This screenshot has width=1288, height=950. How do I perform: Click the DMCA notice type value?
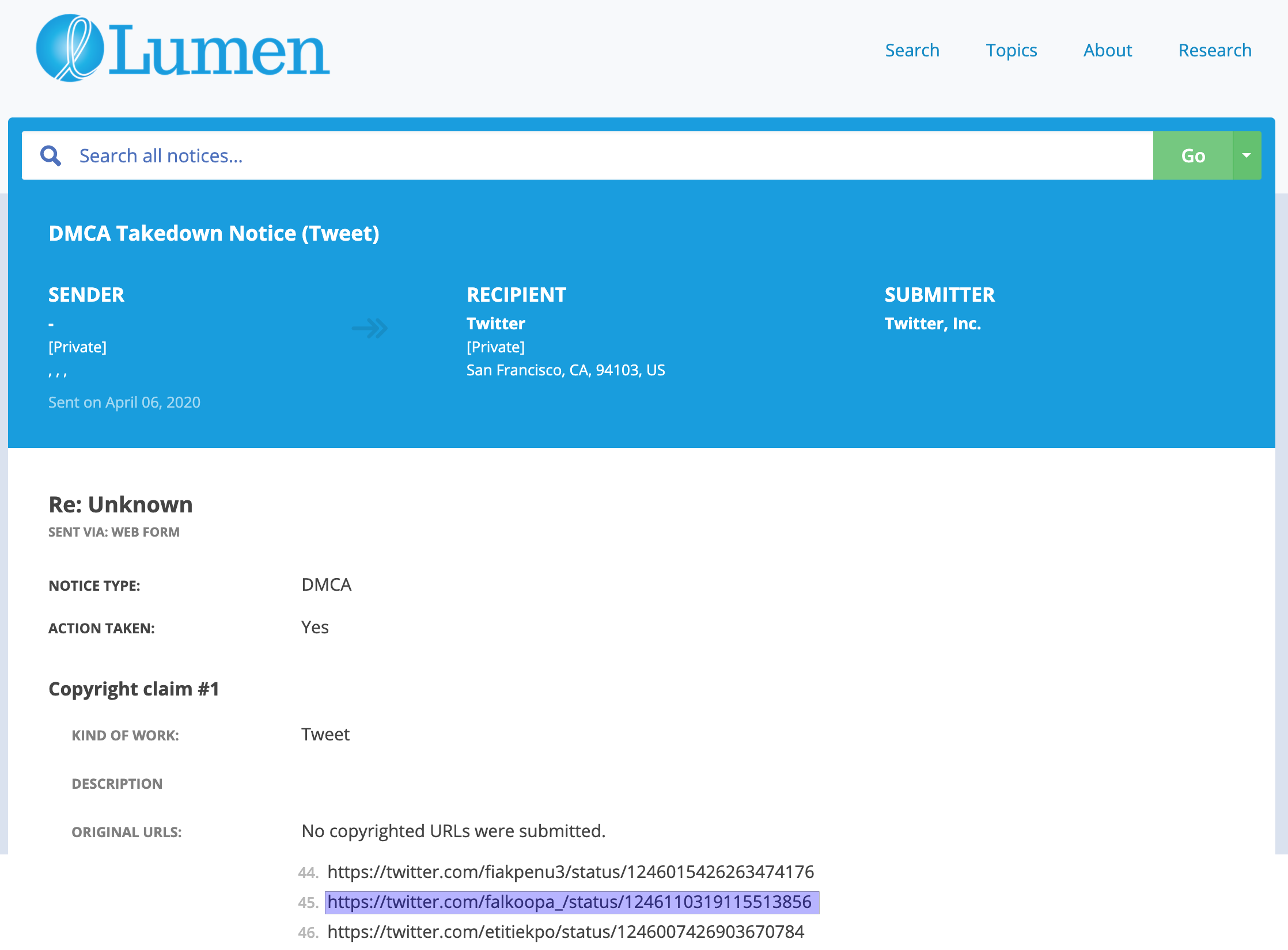coord(326,584)
